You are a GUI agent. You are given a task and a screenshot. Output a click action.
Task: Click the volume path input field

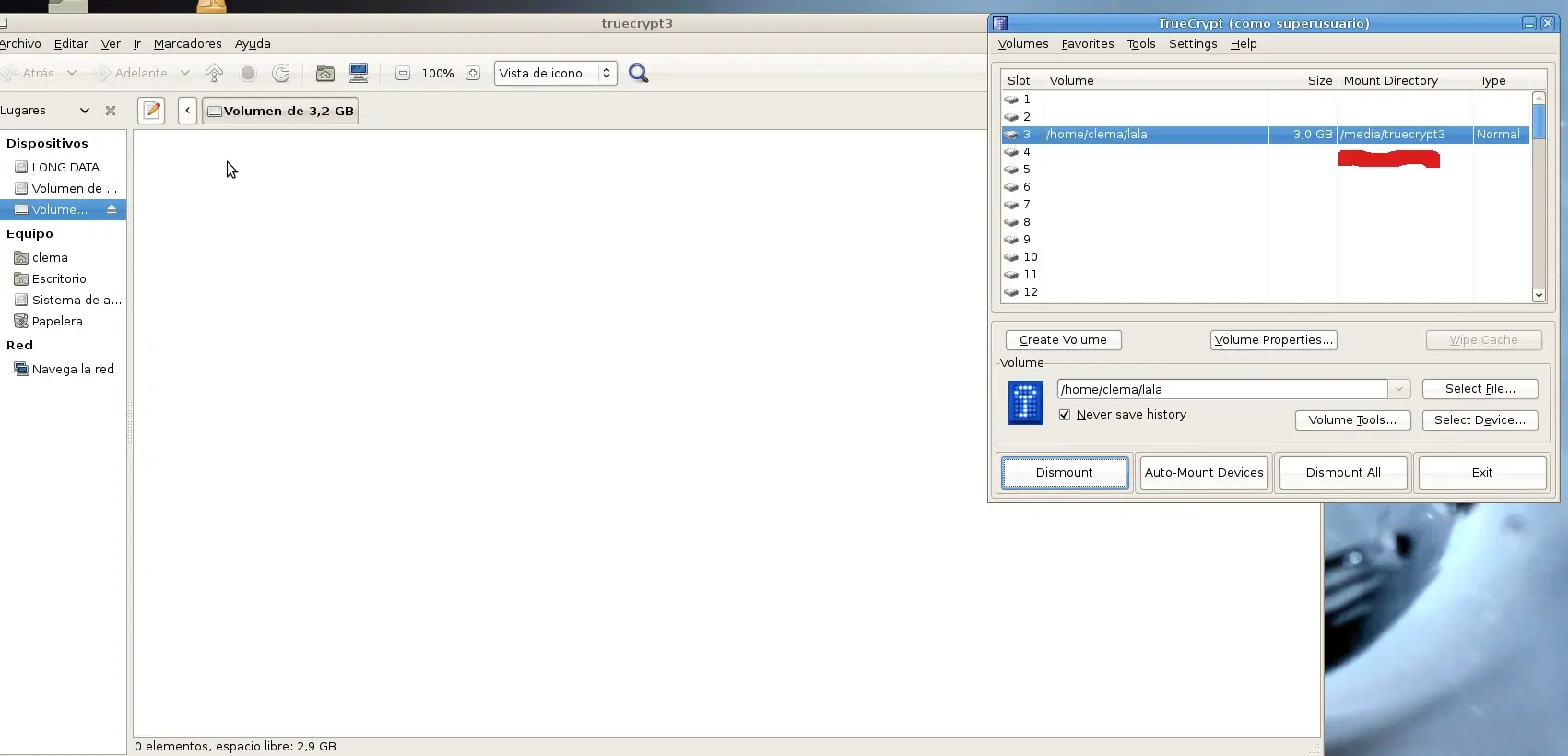[x=1222, y=389]
